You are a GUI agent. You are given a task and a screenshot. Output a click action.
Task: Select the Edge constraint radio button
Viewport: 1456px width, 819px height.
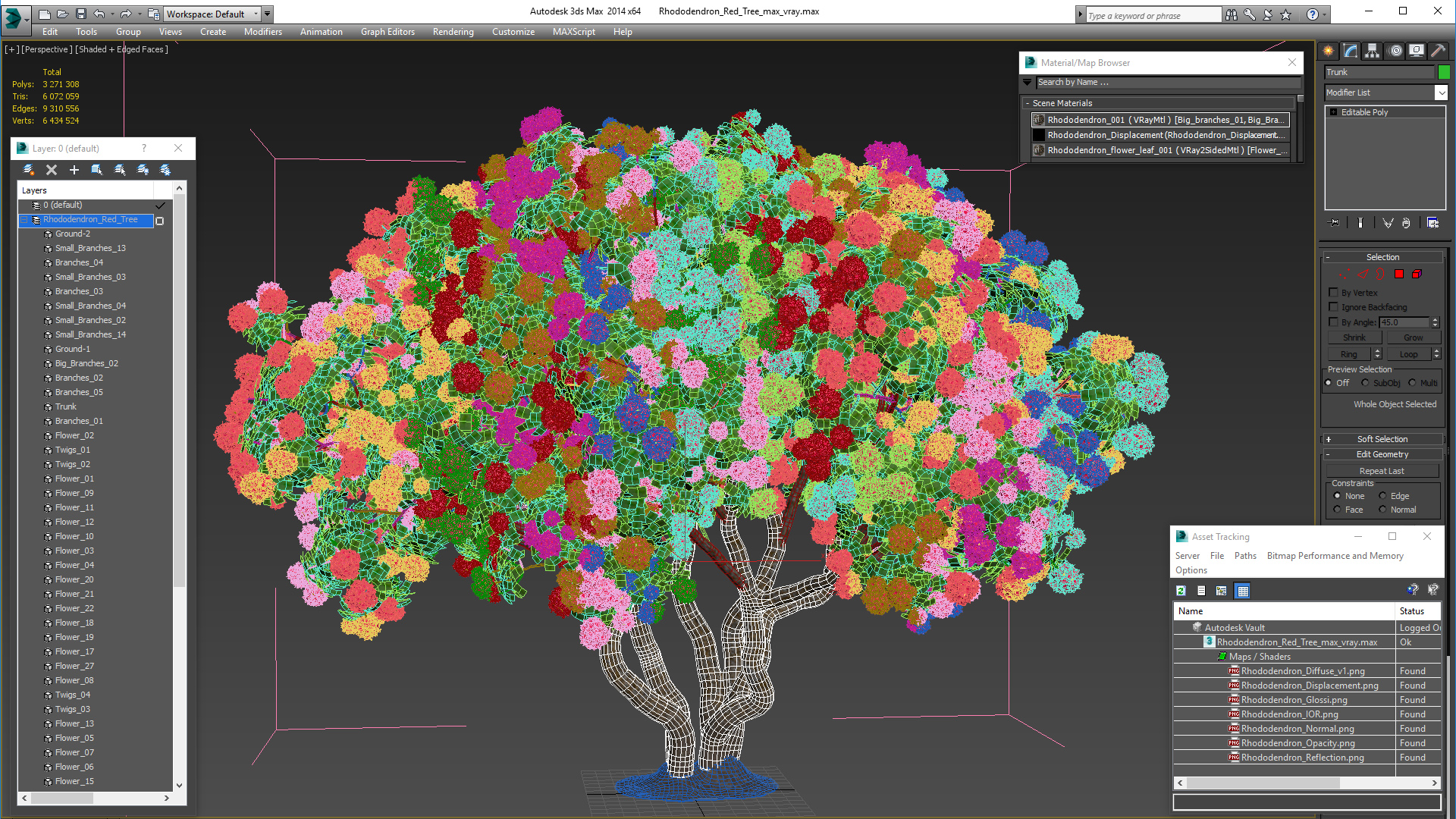[x=1382, y=496]
